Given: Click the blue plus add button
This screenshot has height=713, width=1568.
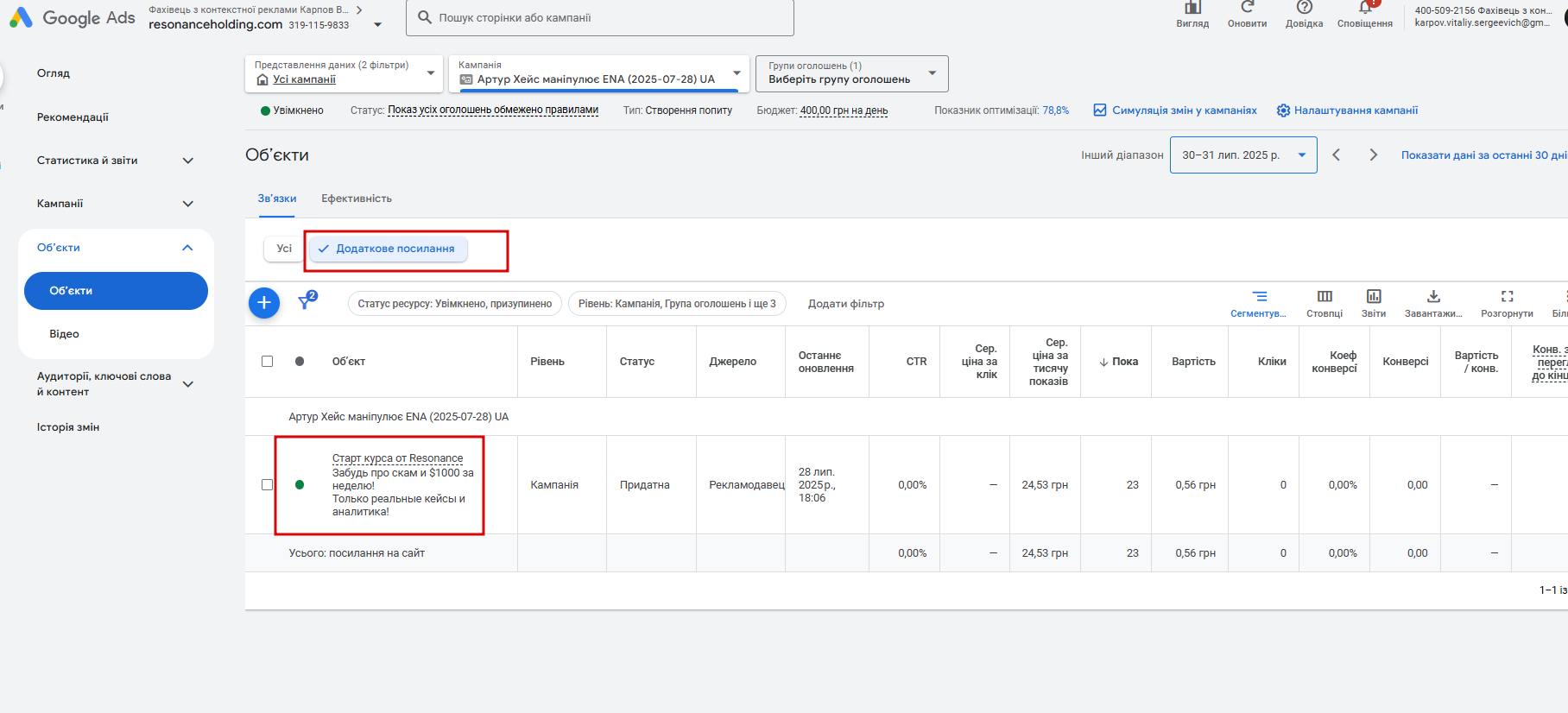Looking at the screenshot, I should coord(264,303).
